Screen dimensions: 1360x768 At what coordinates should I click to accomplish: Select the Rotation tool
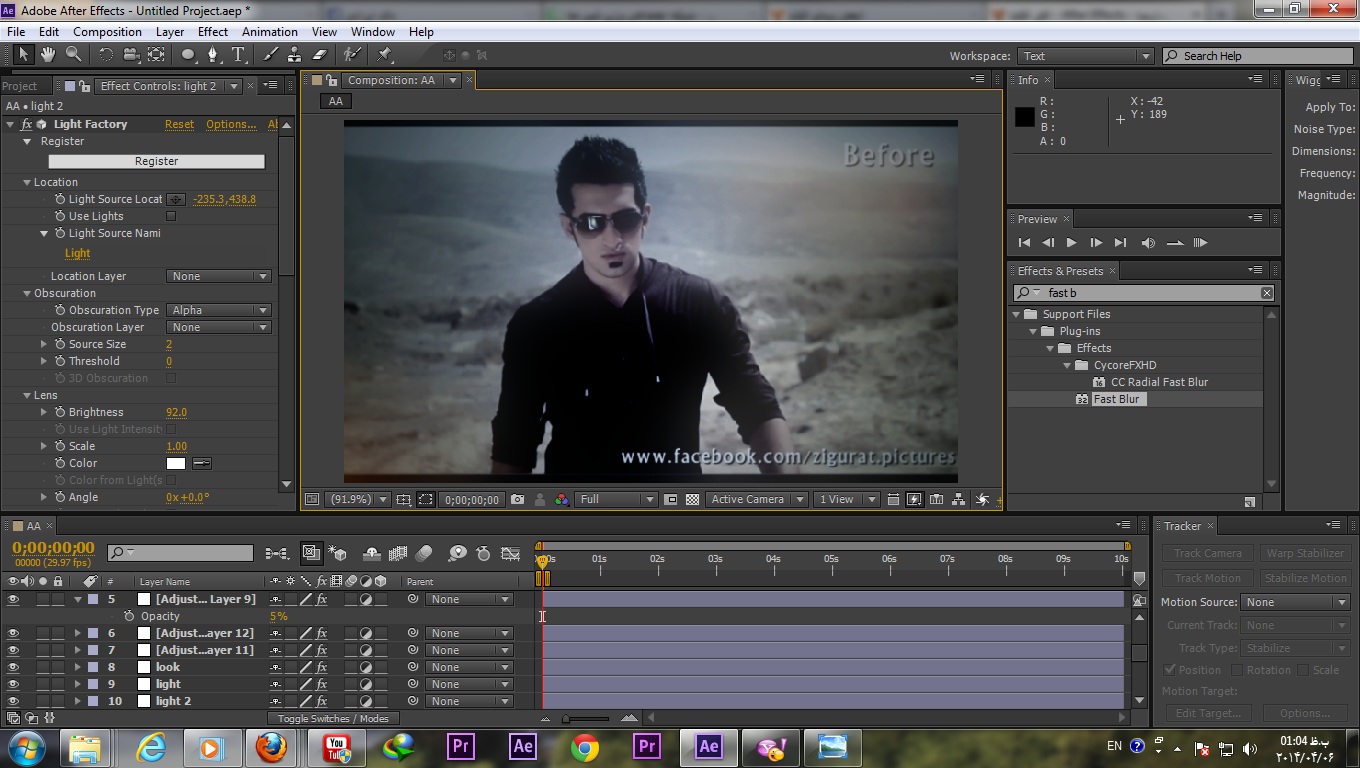coord(106,55)
